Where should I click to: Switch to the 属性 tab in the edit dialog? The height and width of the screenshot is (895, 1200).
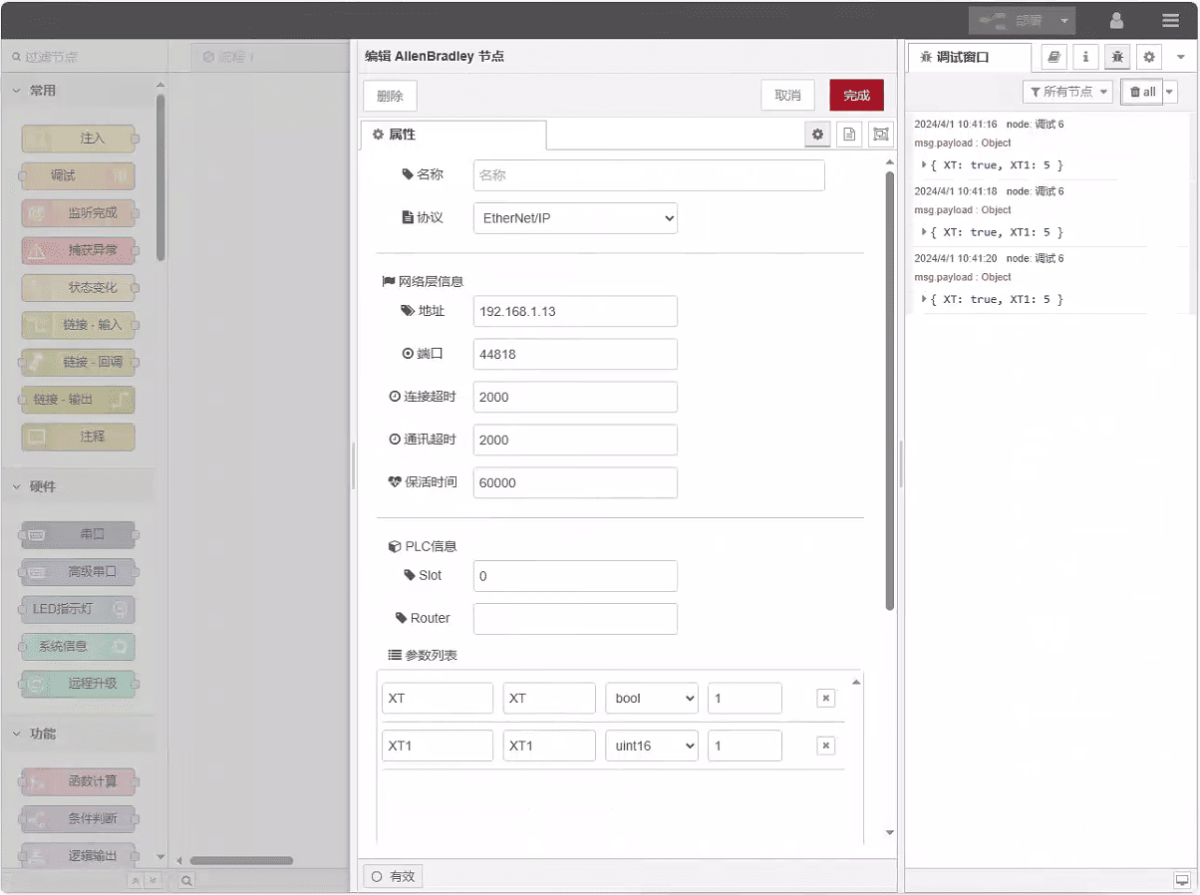pyautogui.click(x=453, y=133)
